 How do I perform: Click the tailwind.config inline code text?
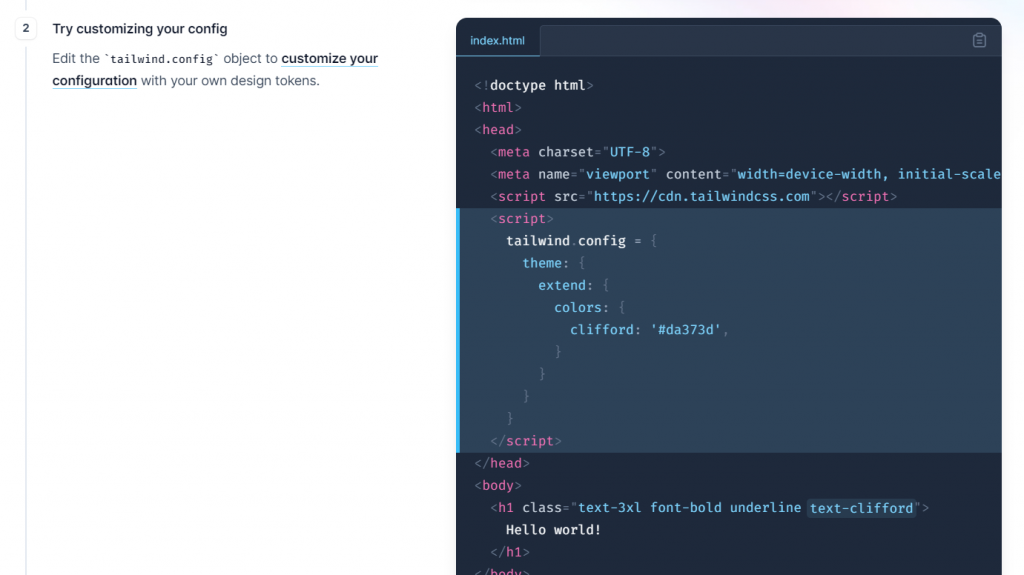click(161, 59)
